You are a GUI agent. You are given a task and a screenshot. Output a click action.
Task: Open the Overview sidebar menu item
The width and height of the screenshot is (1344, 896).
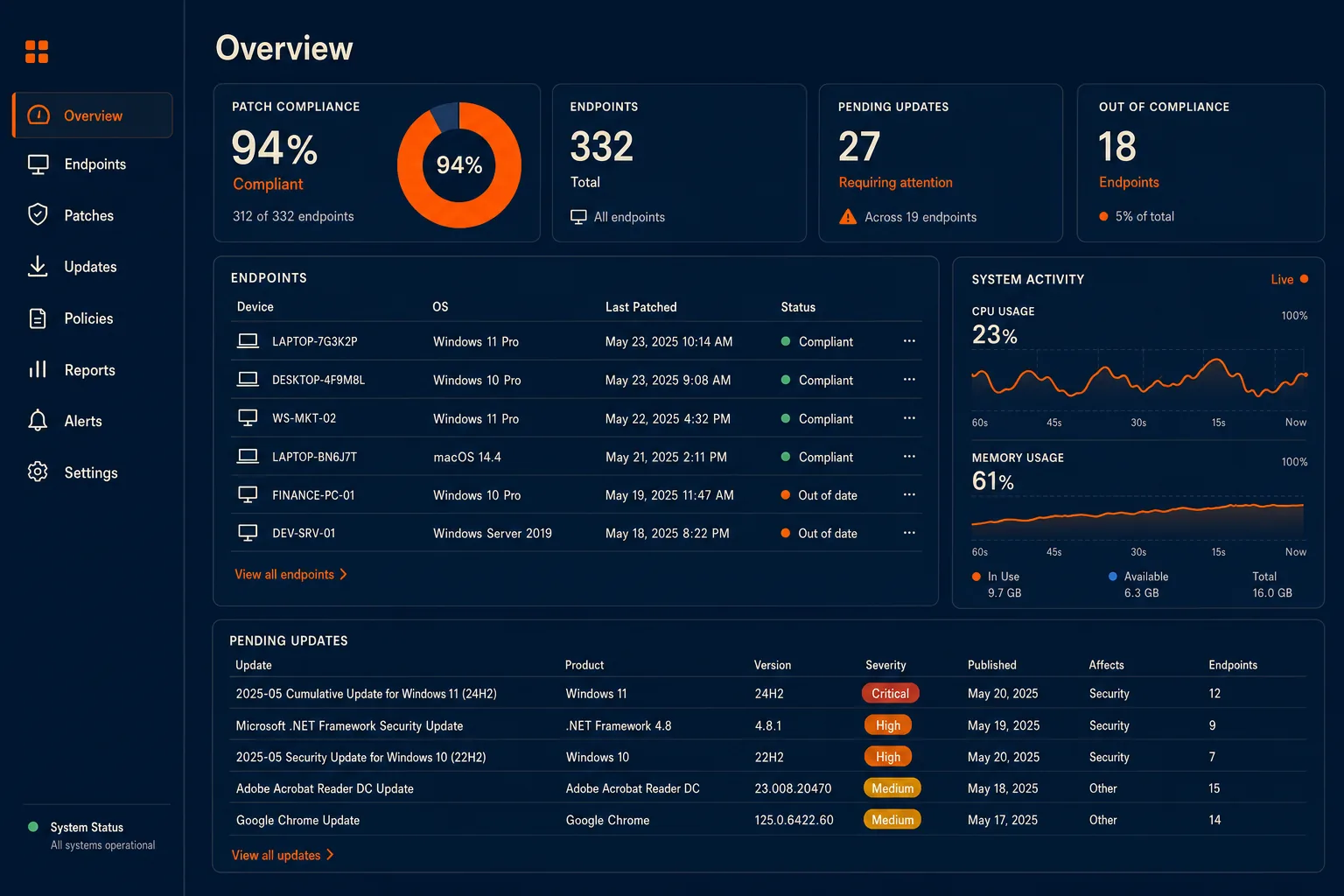coord(93,115)
